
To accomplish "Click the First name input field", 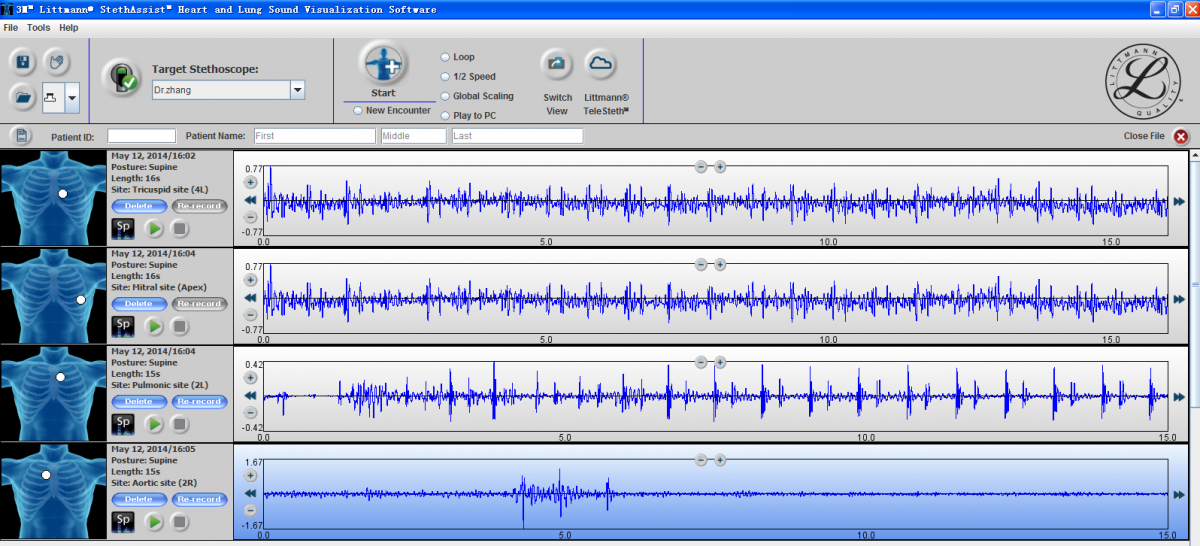I will coord(314,136).
